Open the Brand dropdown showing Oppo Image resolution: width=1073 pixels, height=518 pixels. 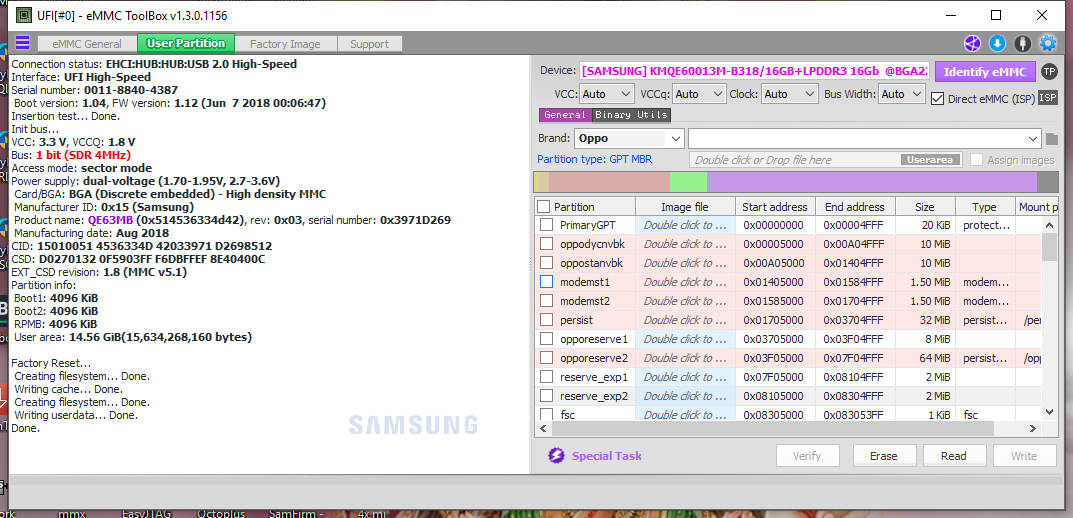629,138
